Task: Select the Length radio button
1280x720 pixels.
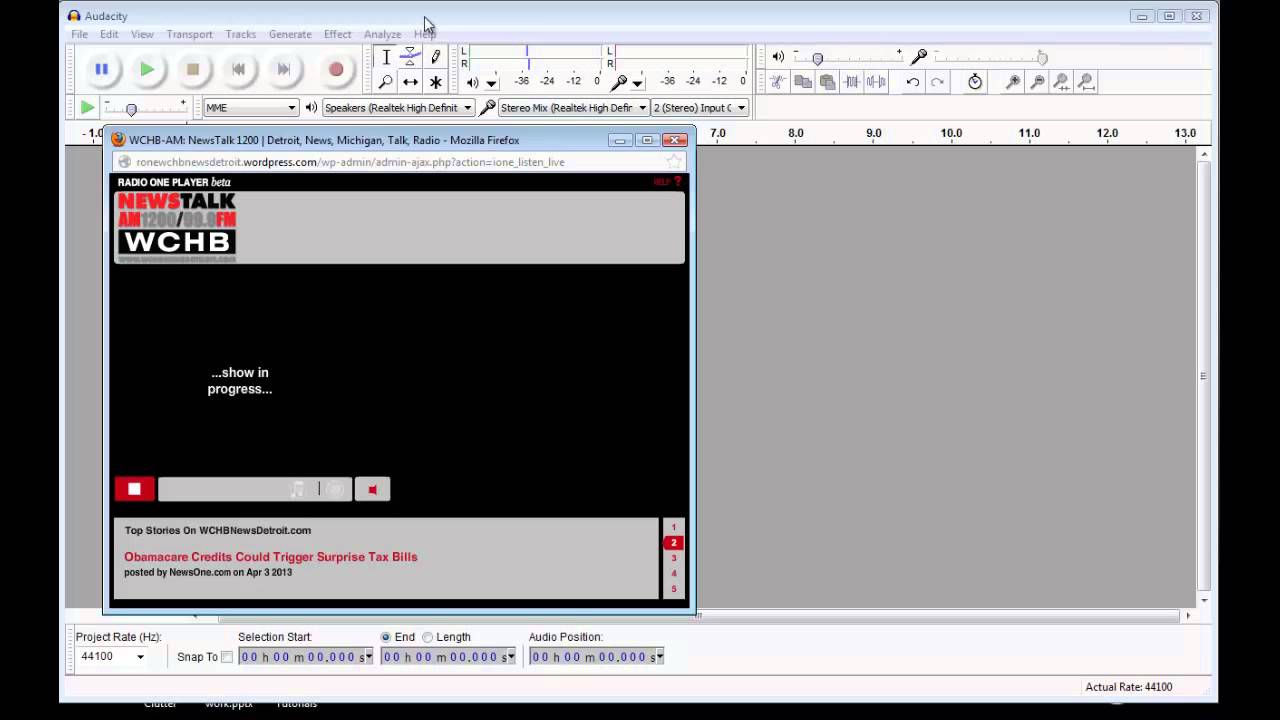Action: (428, 637)
